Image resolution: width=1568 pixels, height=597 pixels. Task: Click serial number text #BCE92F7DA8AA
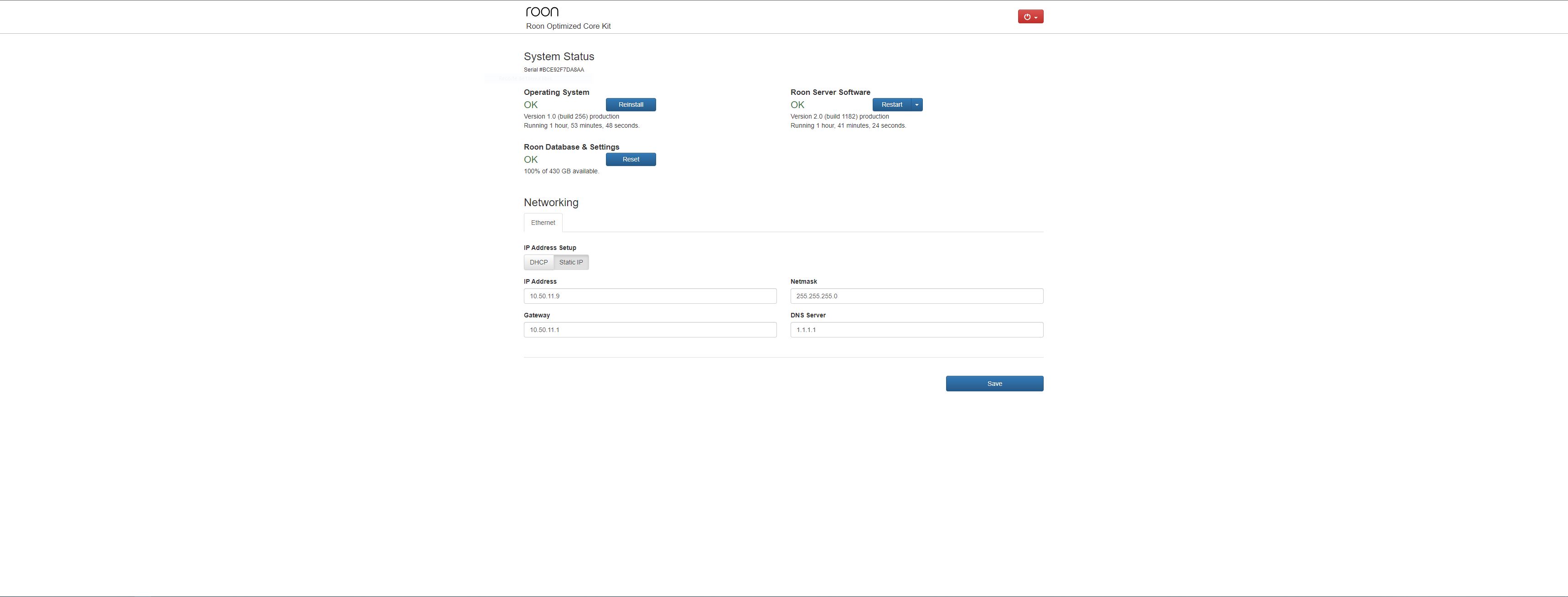[561, 70]
